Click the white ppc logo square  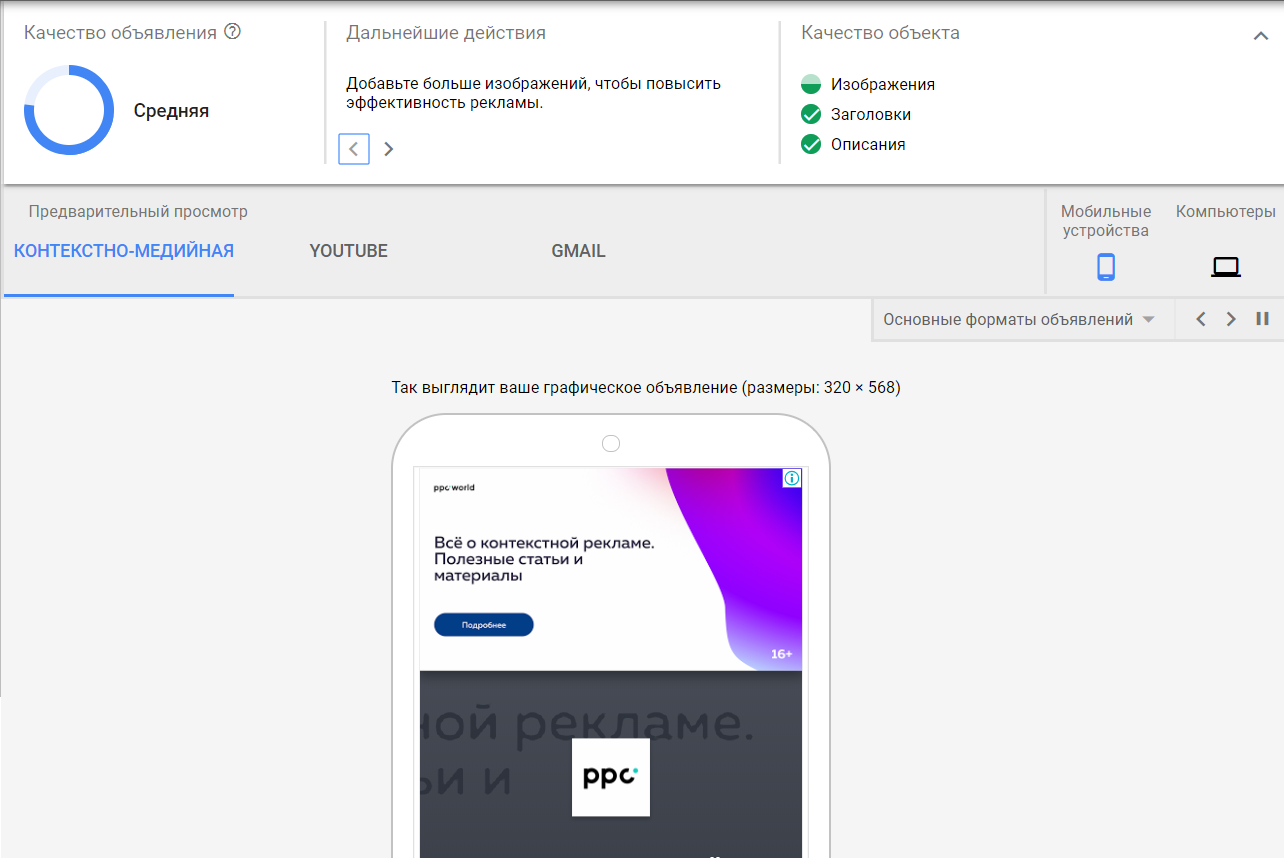611,777
